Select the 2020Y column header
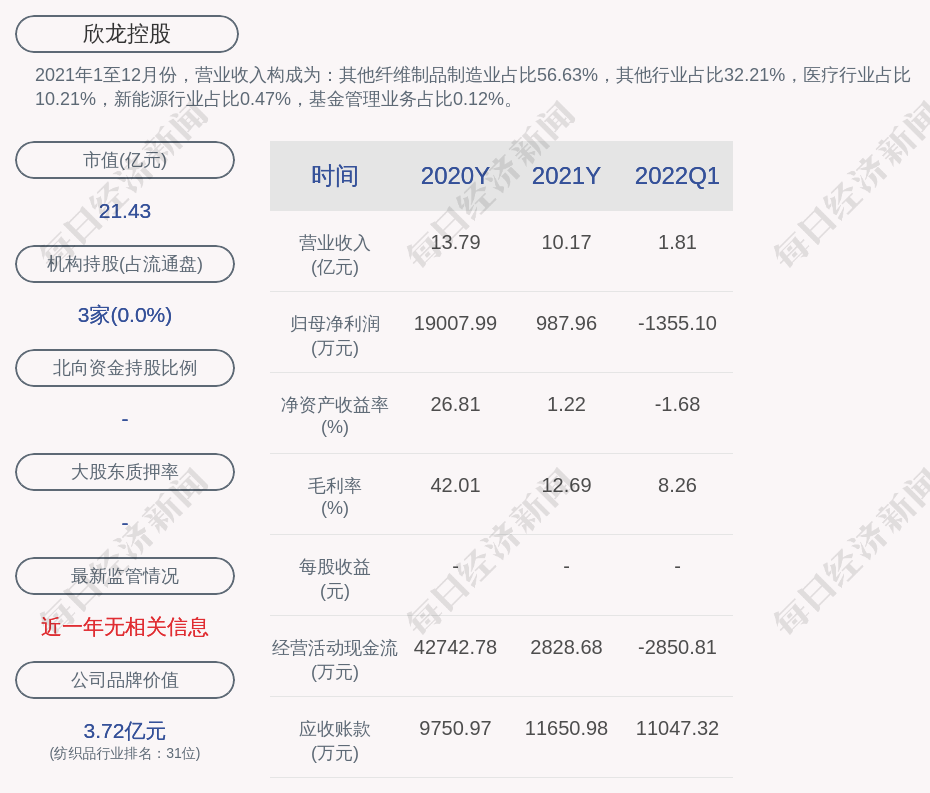Viewport: 930px width, 793px height. pos(455,176)
